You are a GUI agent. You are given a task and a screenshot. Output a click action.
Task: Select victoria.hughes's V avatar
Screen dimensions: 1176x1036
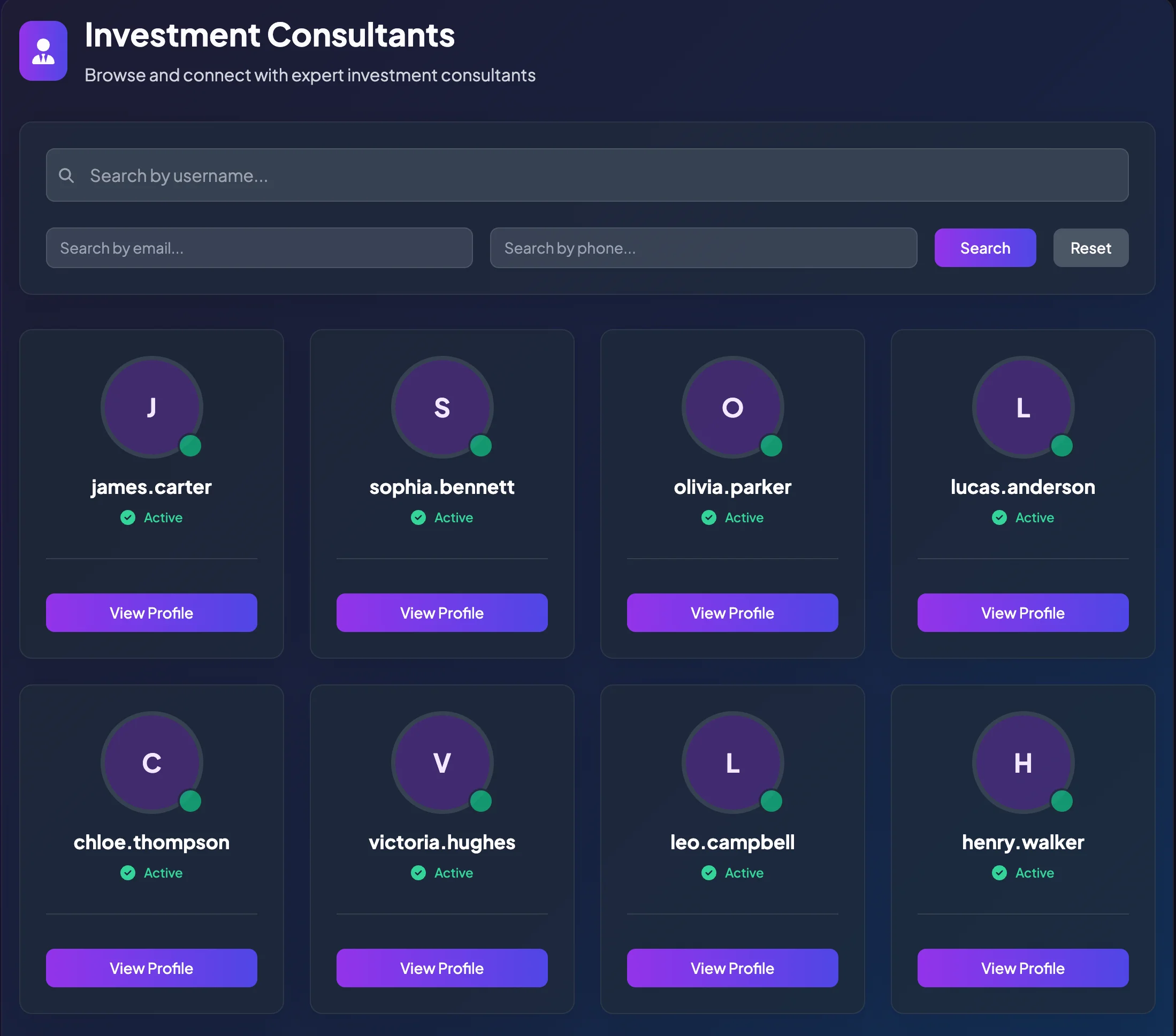tap(442, 763)
